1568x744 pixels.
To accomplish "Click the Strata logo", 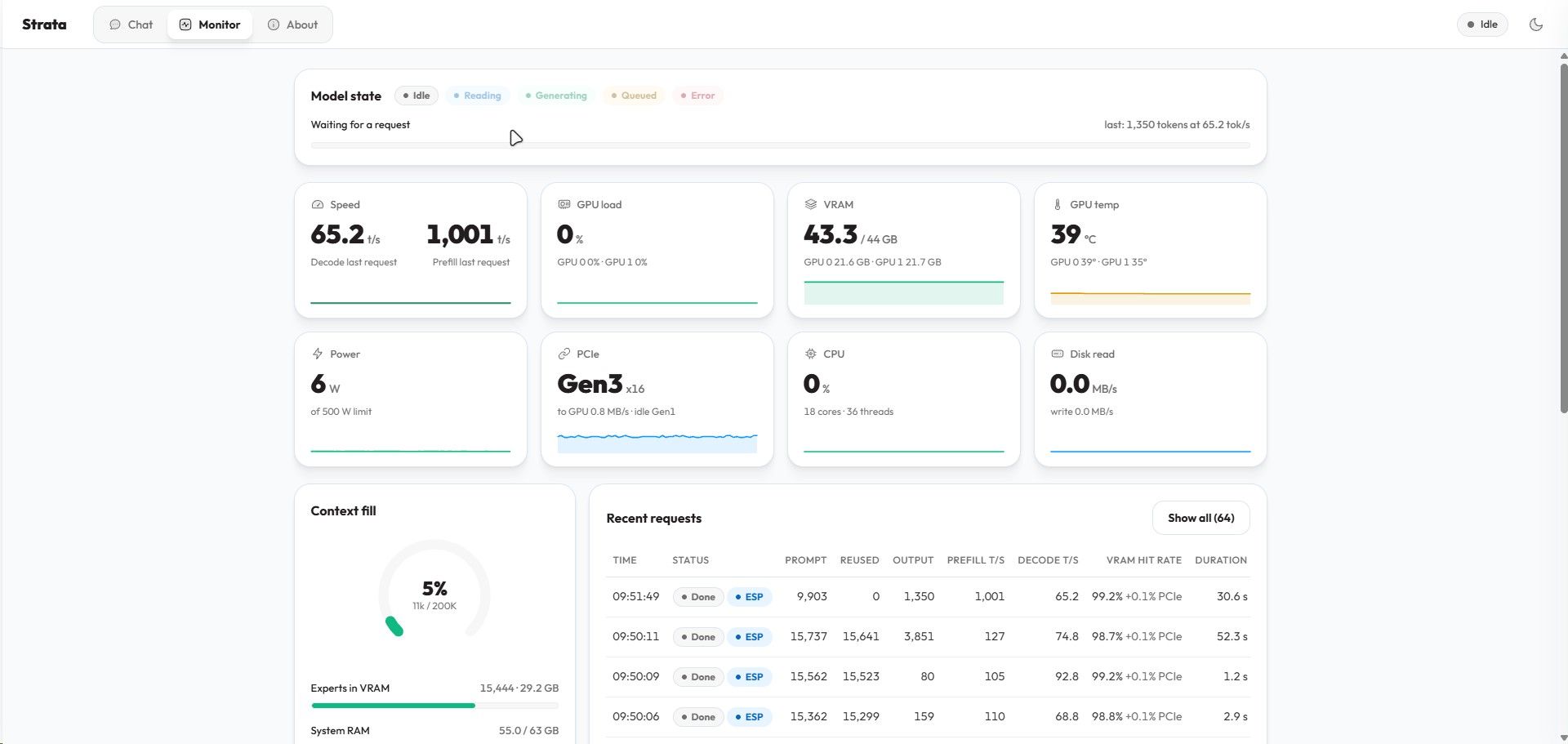I will point(44,25).
